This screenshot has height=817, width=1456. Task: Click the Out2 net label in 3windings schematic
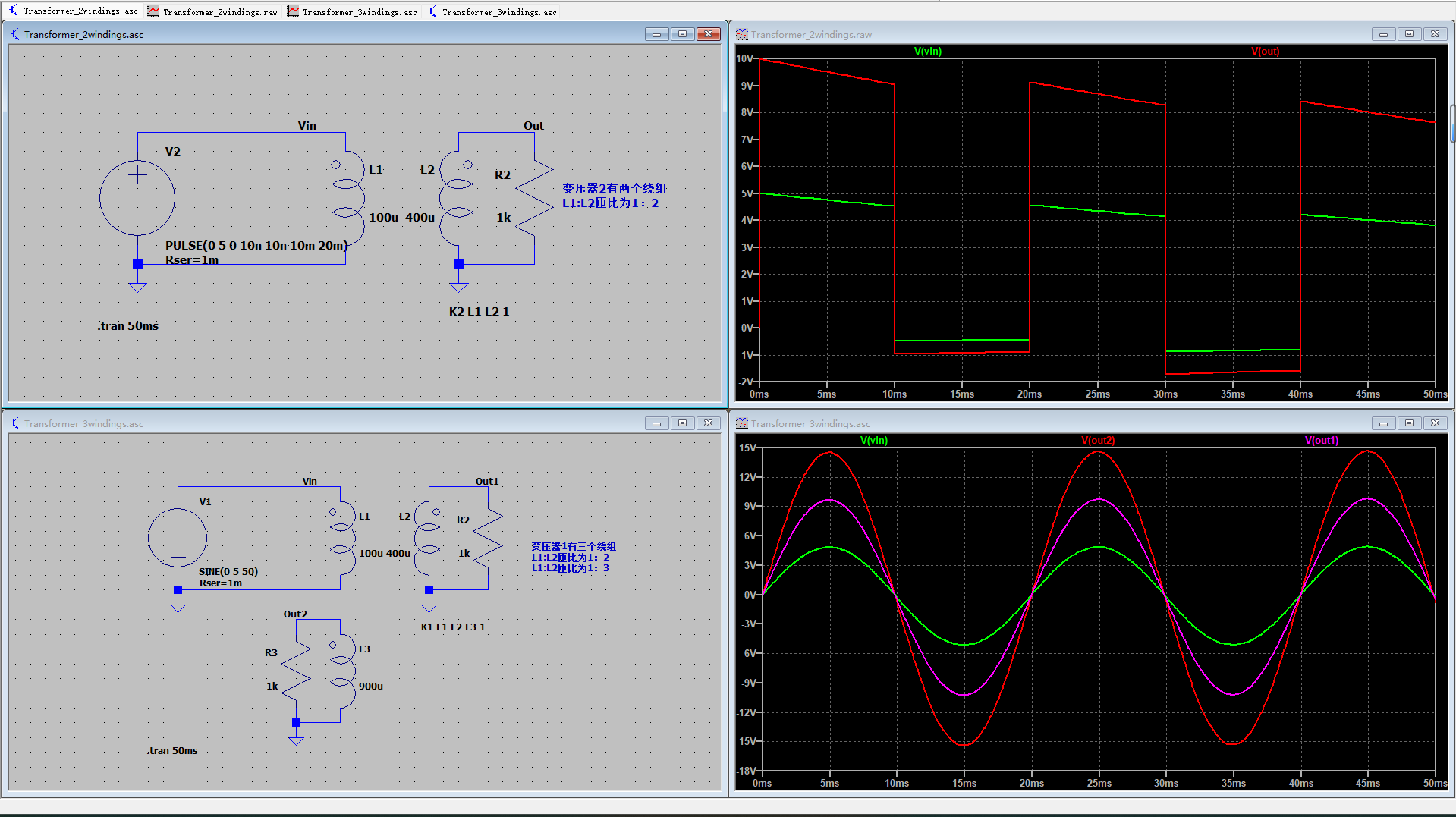point(295,614)
